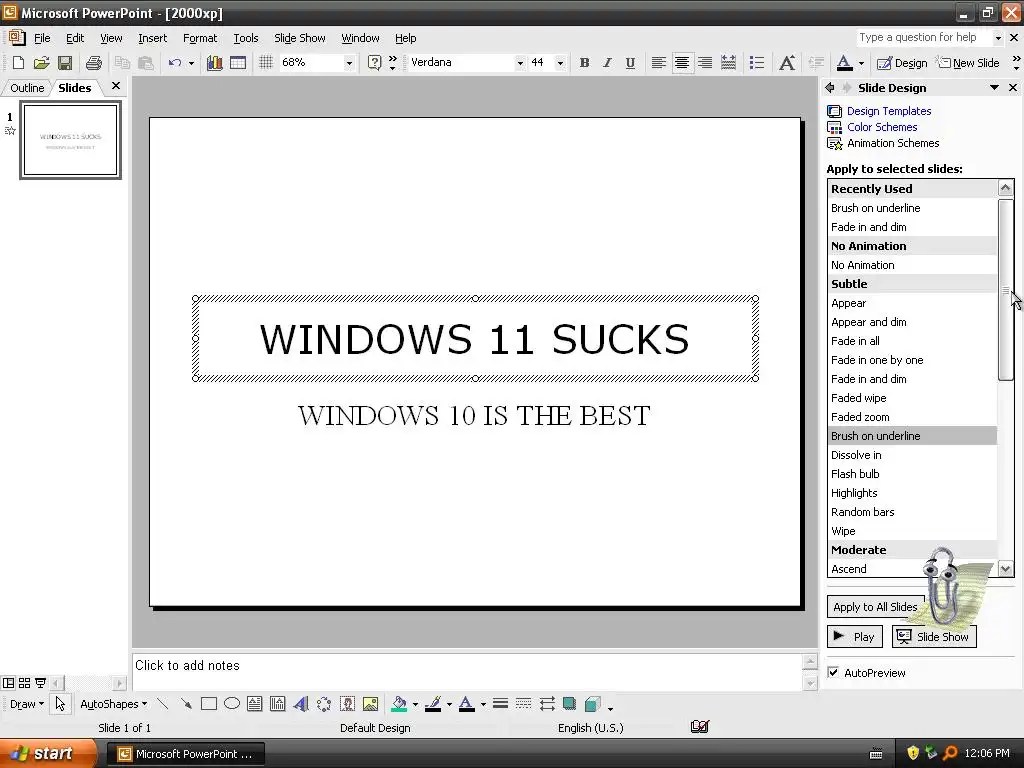Click the Distributed alignment icon
This screenshot has width=1024, height=768.
click(x=728, y=63)
